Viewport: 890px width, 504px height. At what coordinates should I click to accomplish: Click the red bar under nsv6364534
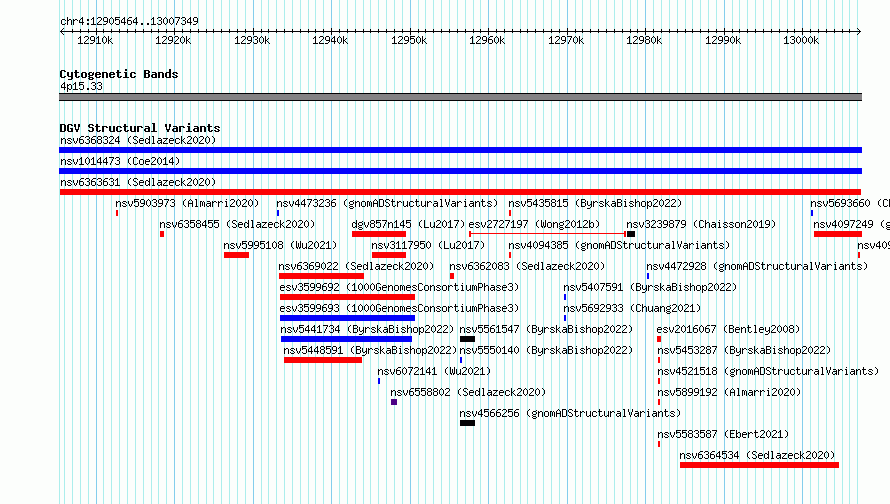[759, 465]
